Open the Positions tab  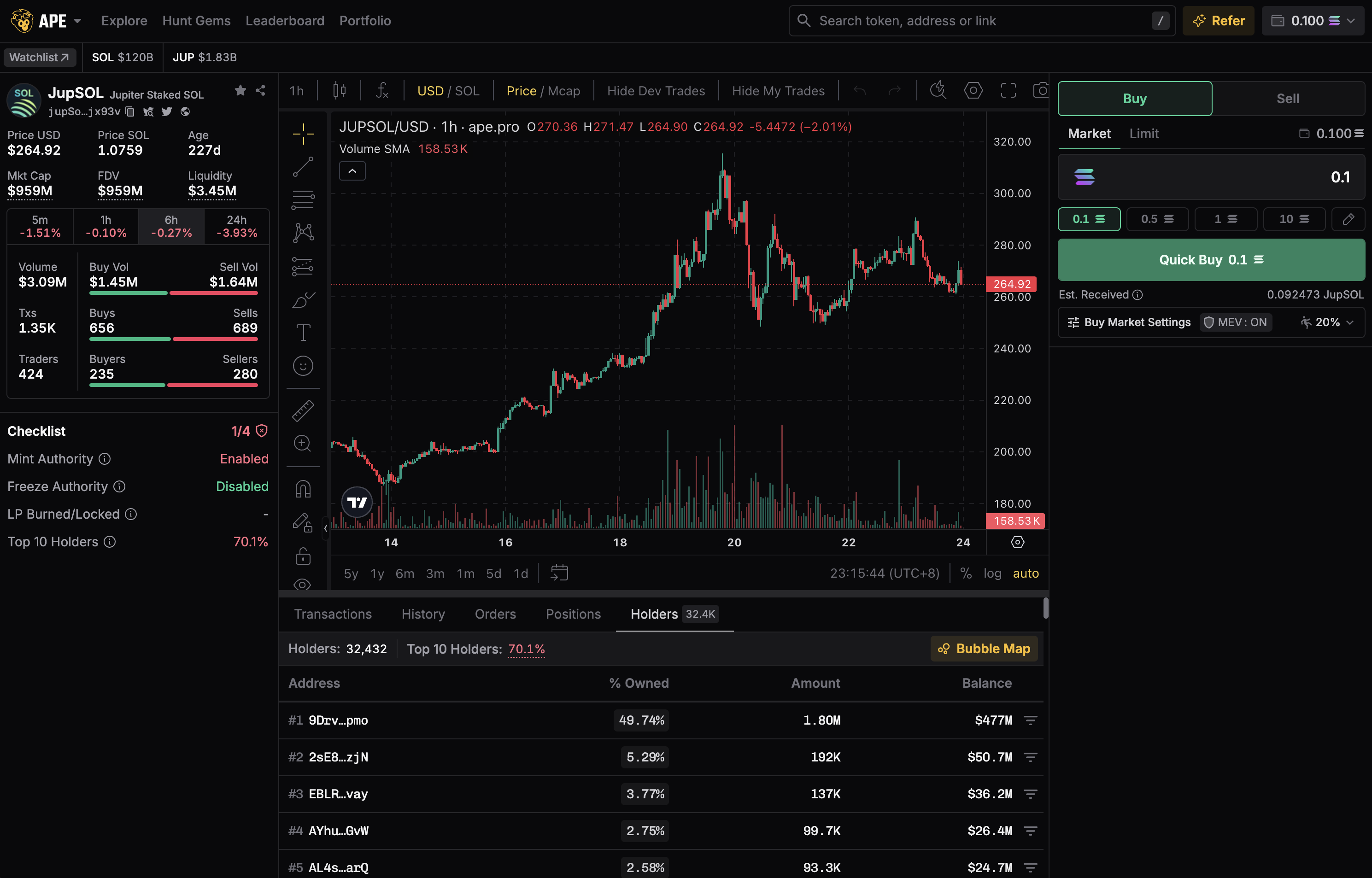pyautogui.click(x=573, y=614)
